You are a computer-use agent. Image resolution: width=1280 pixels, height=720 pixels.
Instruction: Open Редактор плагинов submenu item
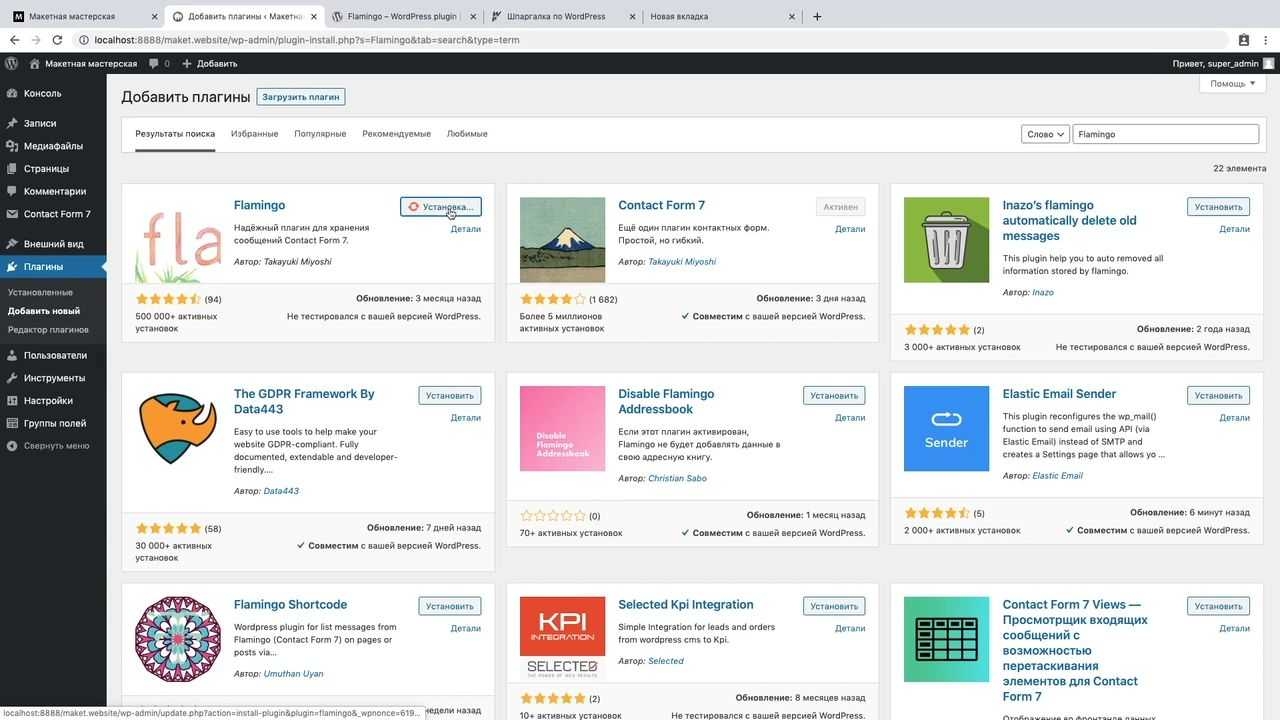pos(48,330)
